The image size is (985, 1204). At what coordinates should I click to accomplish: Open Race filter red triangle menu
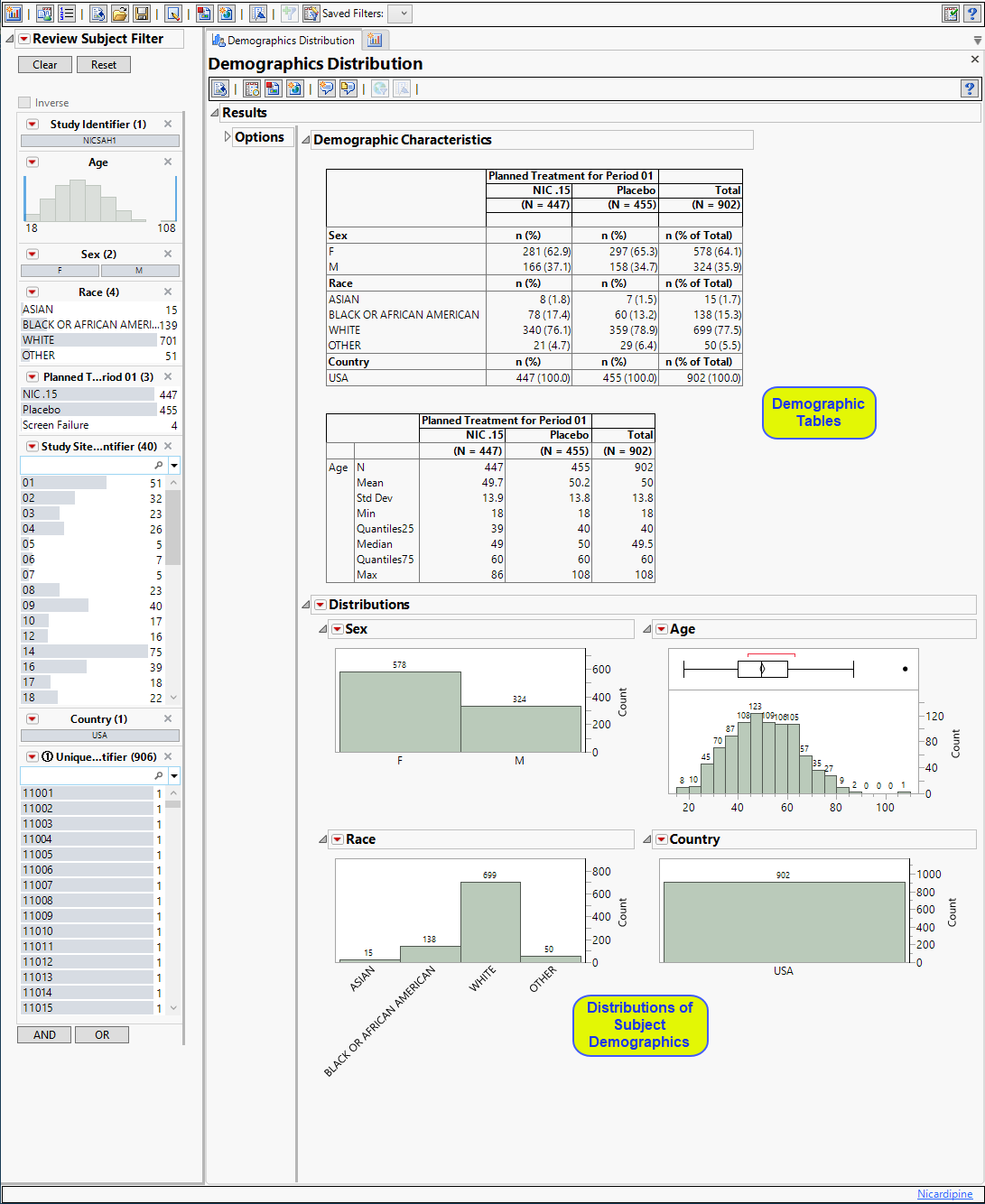33,292
